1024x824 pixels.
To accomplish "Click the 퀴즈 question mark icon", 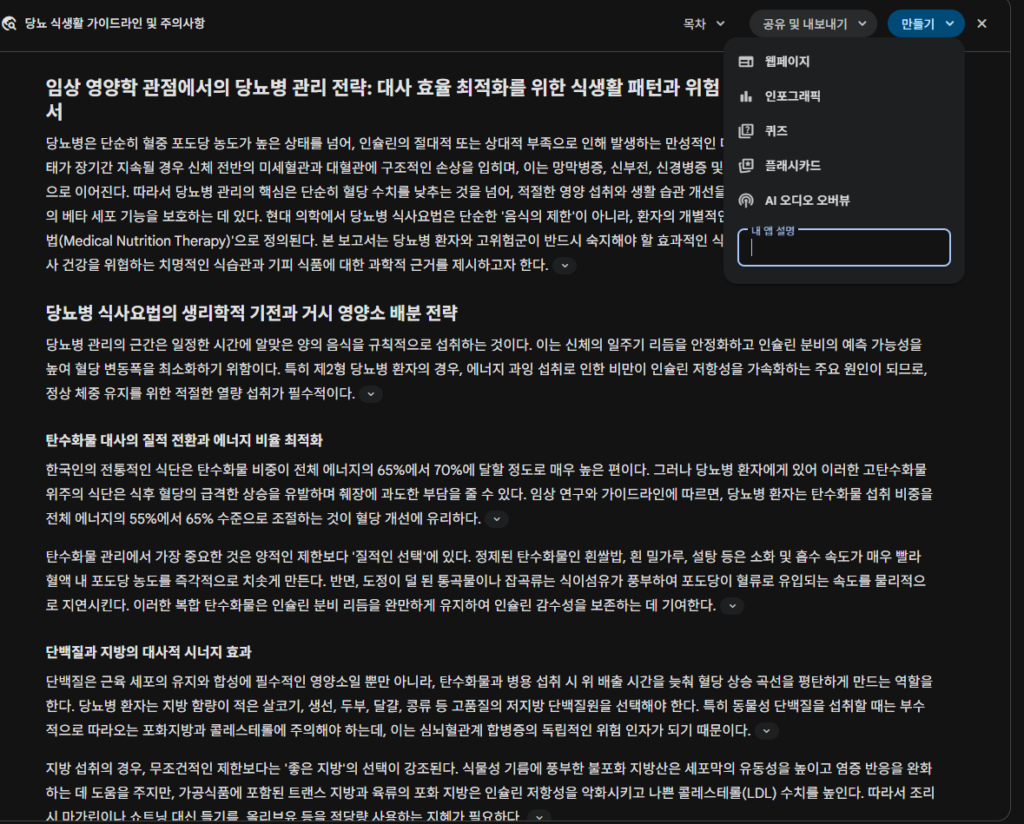I will [x=745, y=131].
